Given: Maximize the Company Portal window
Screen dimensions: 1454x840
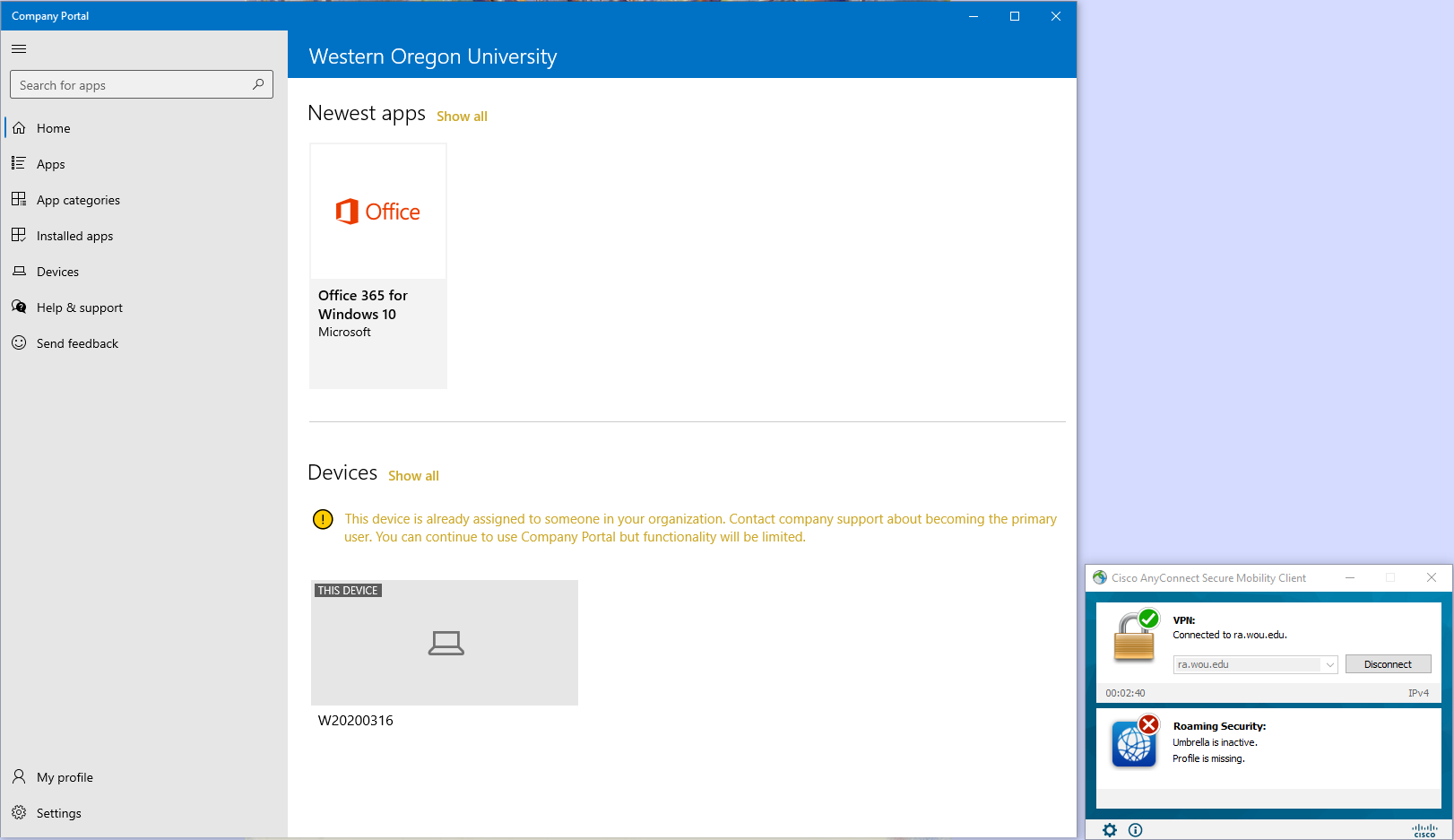Looking at the screenshot, I should click(x=1015, y=16).
